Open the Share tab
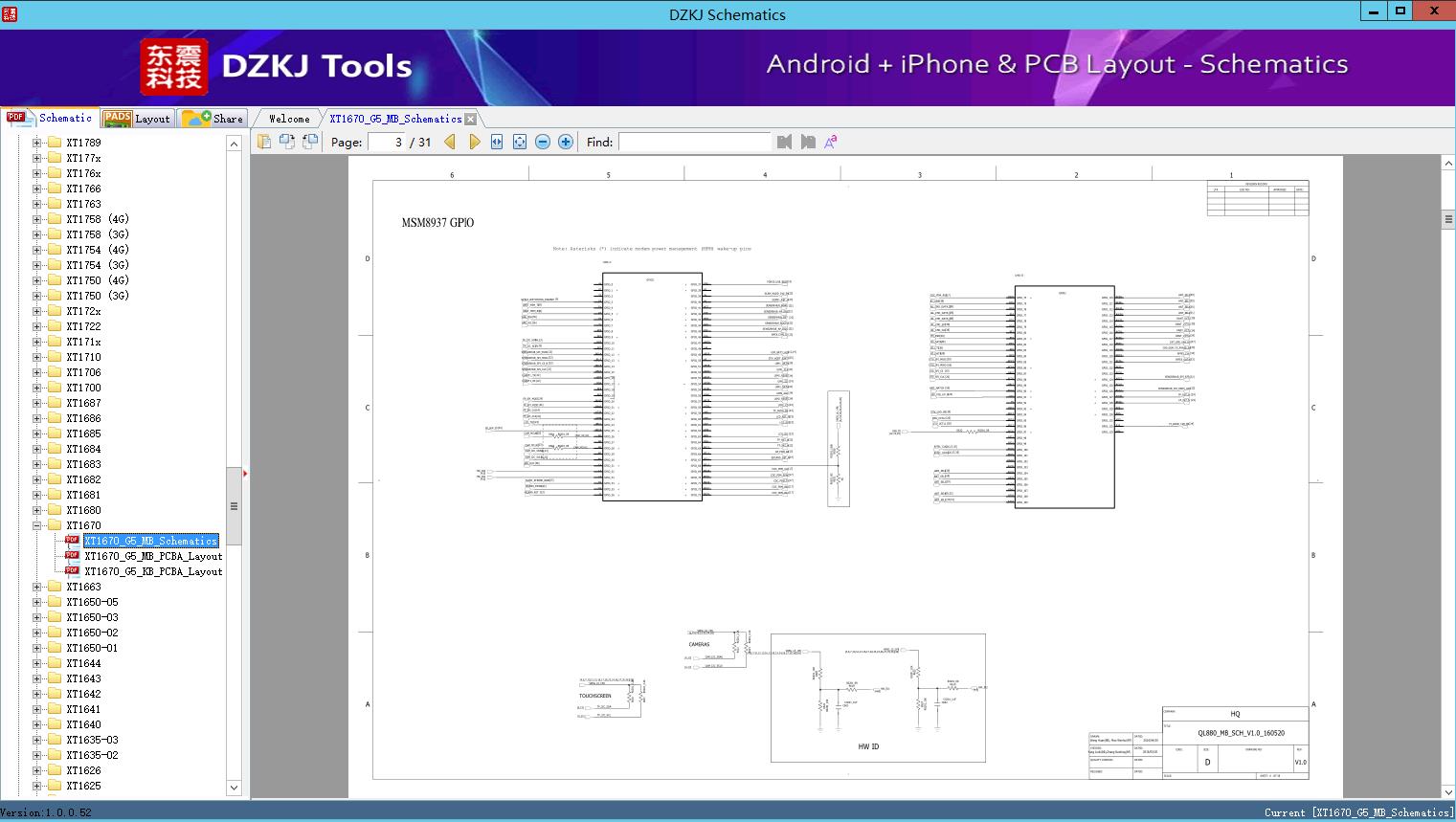Viewport: 1456px width, 822px height. pos(213,119)
